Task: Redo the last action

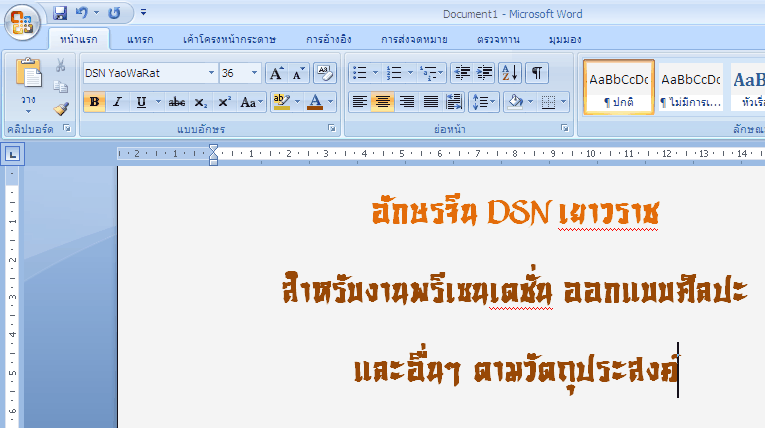Action: (x=114, y=13)
